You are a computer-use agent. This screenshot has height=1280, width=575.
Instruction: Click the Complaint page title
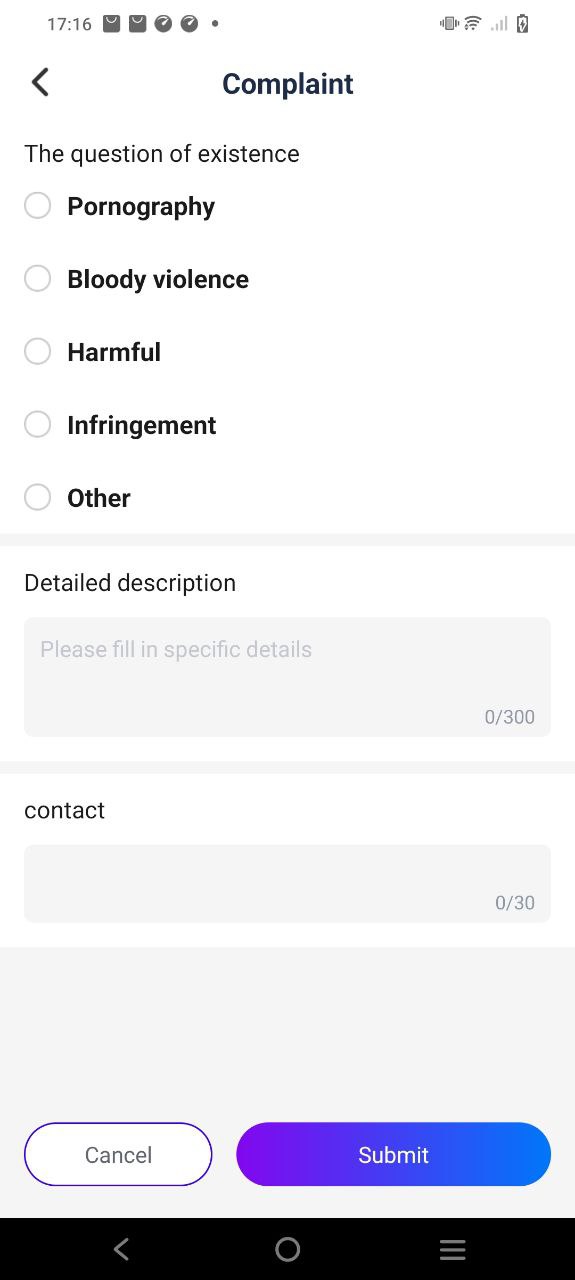288,84
